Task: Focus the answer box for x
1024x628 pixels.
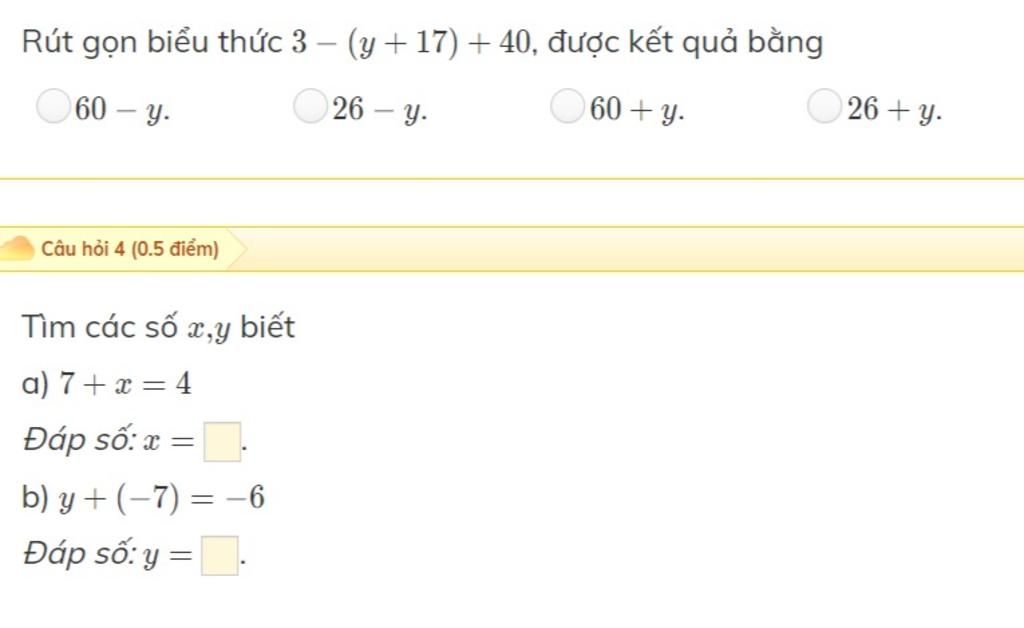Action: [222, 442]
